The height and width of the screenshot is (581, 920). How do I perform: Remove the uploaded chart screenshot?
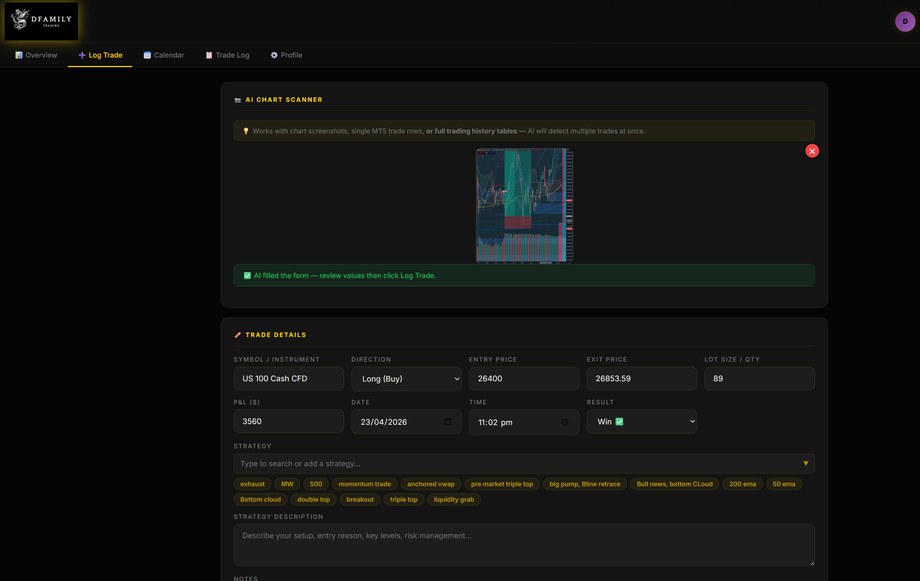click(x=812, y=151)
